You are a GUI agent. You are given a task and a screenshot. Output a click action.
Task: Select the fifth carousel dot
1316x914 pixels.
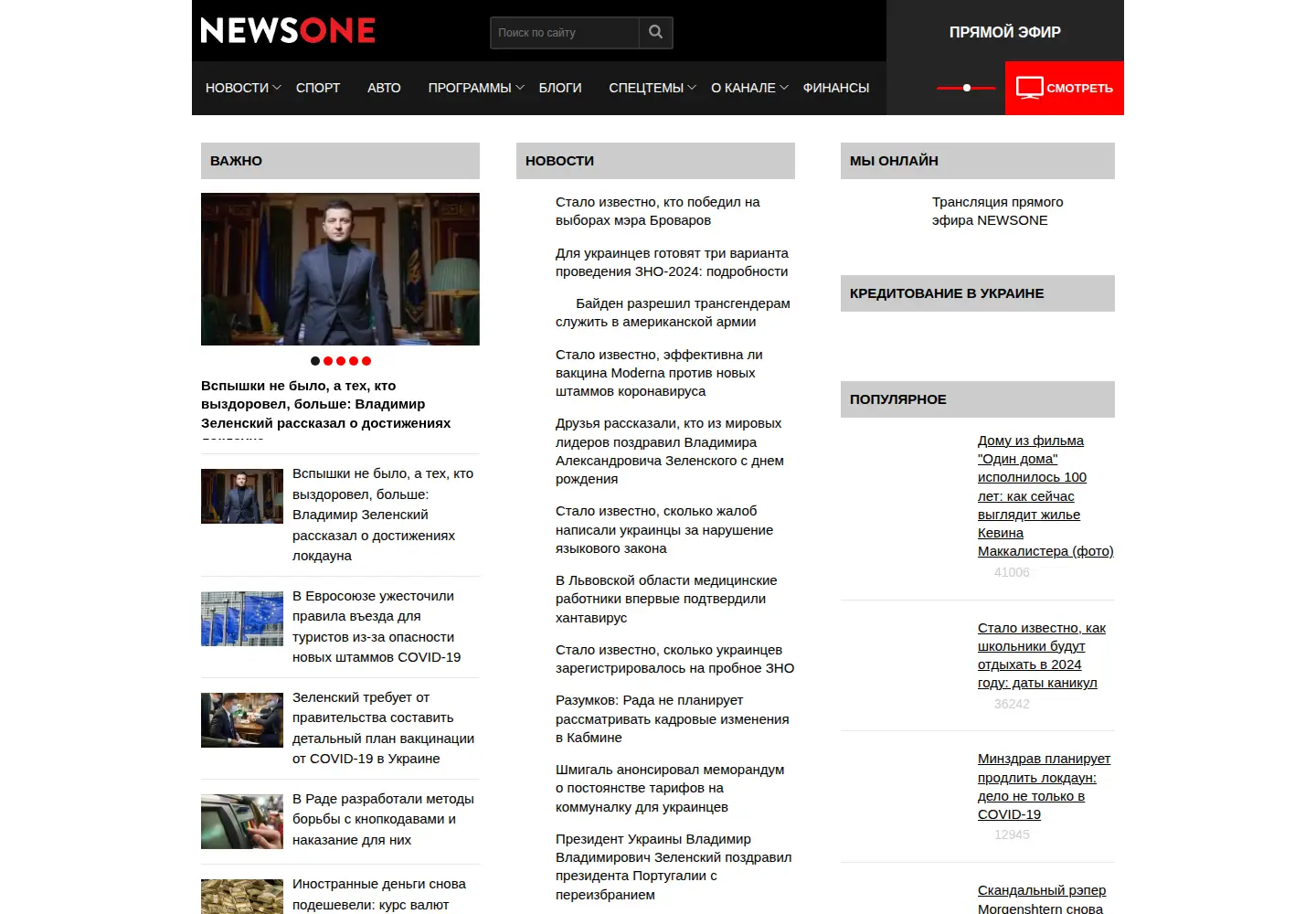click(366, 361)
